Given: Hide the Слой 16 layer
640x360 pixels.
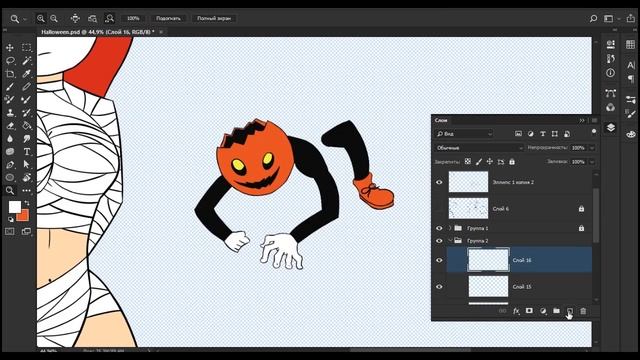Looking at the screenshot, I should 439,260.
